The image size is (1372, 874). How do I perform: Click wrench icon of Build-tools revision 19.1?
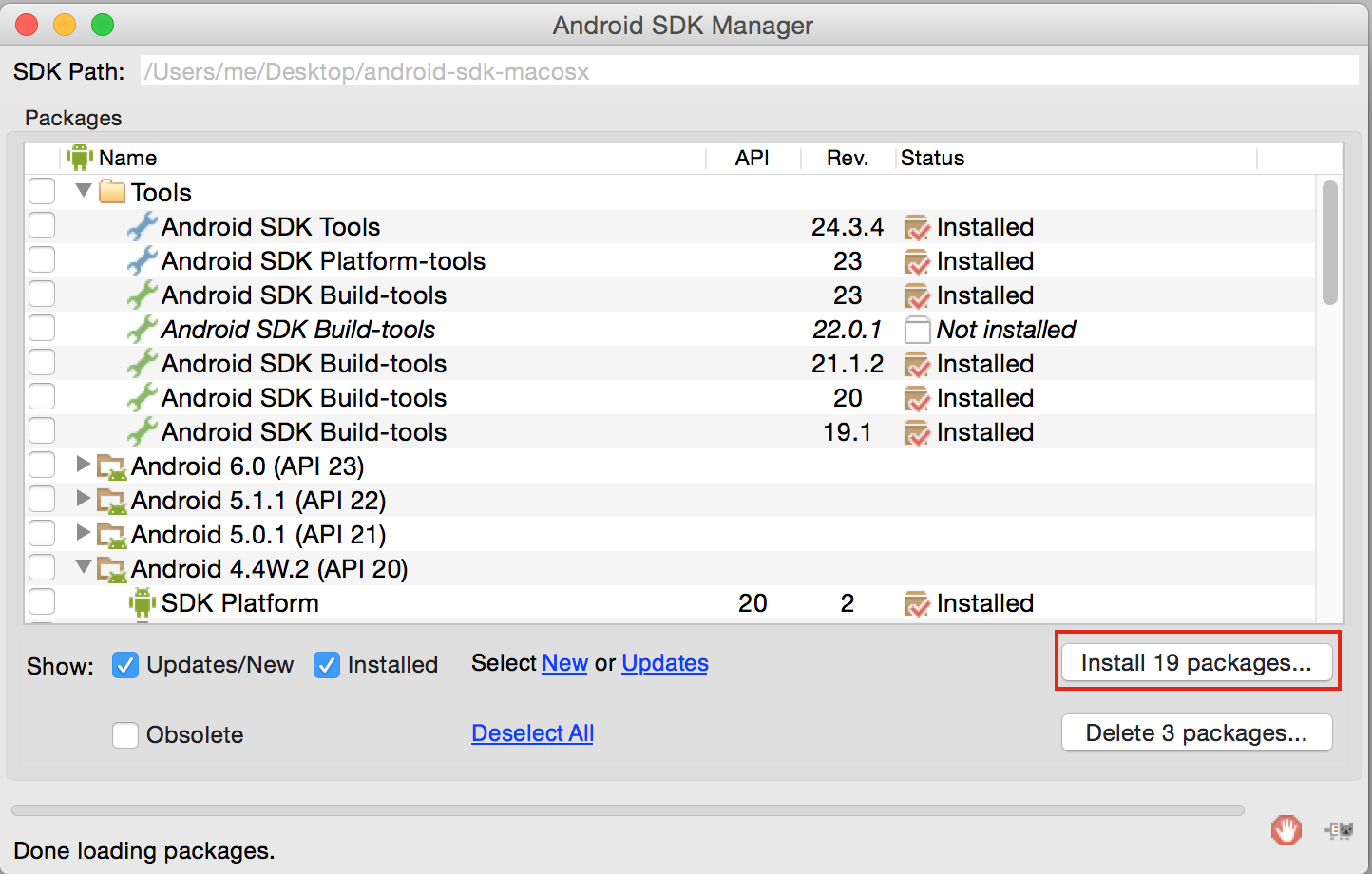point(142,431)
